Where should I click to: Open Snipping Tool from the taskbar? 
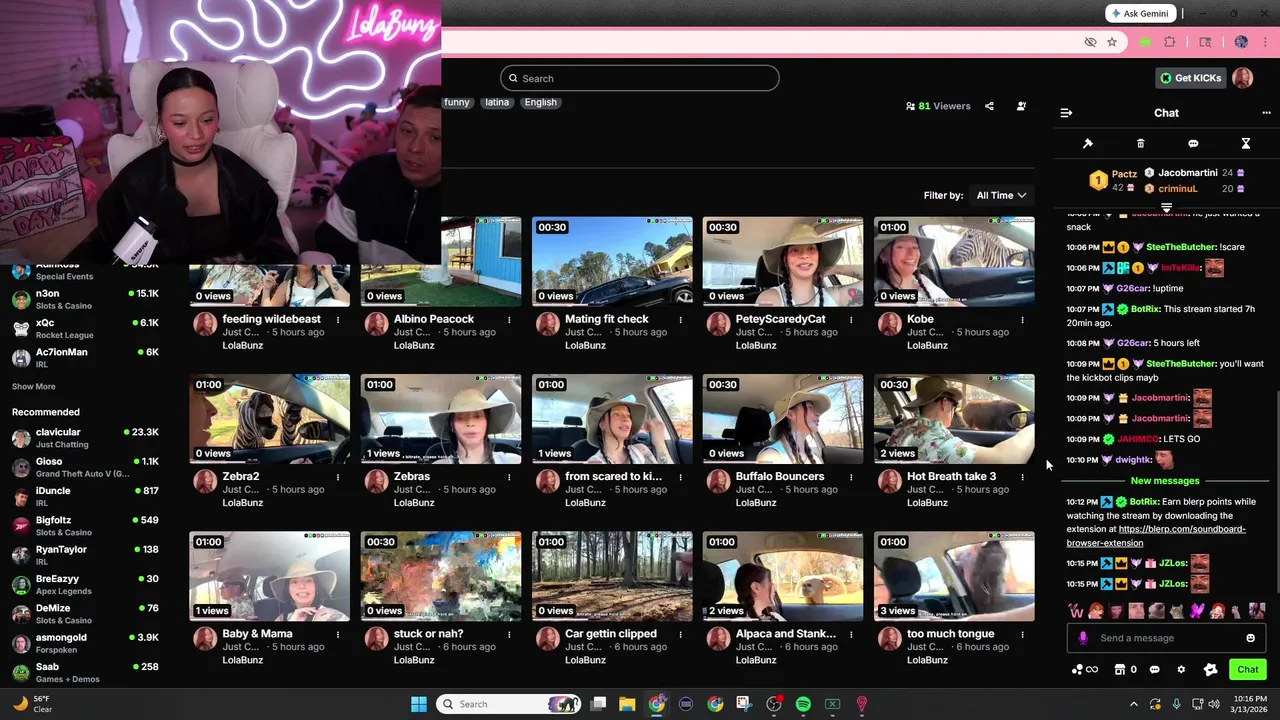tap(744, 704)
